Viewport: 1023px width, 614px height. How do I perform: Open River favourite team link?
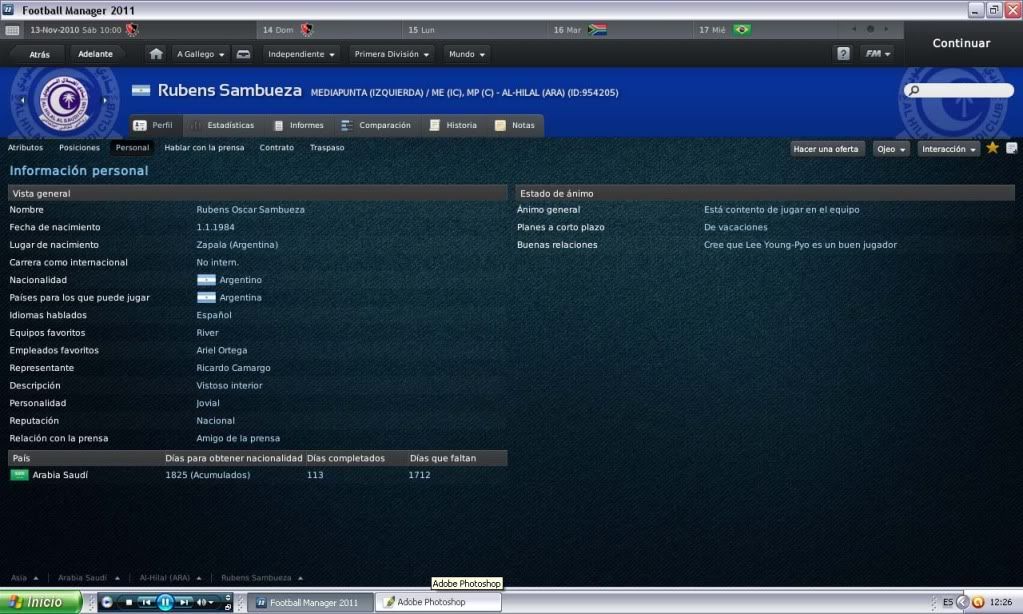point(207,333)
